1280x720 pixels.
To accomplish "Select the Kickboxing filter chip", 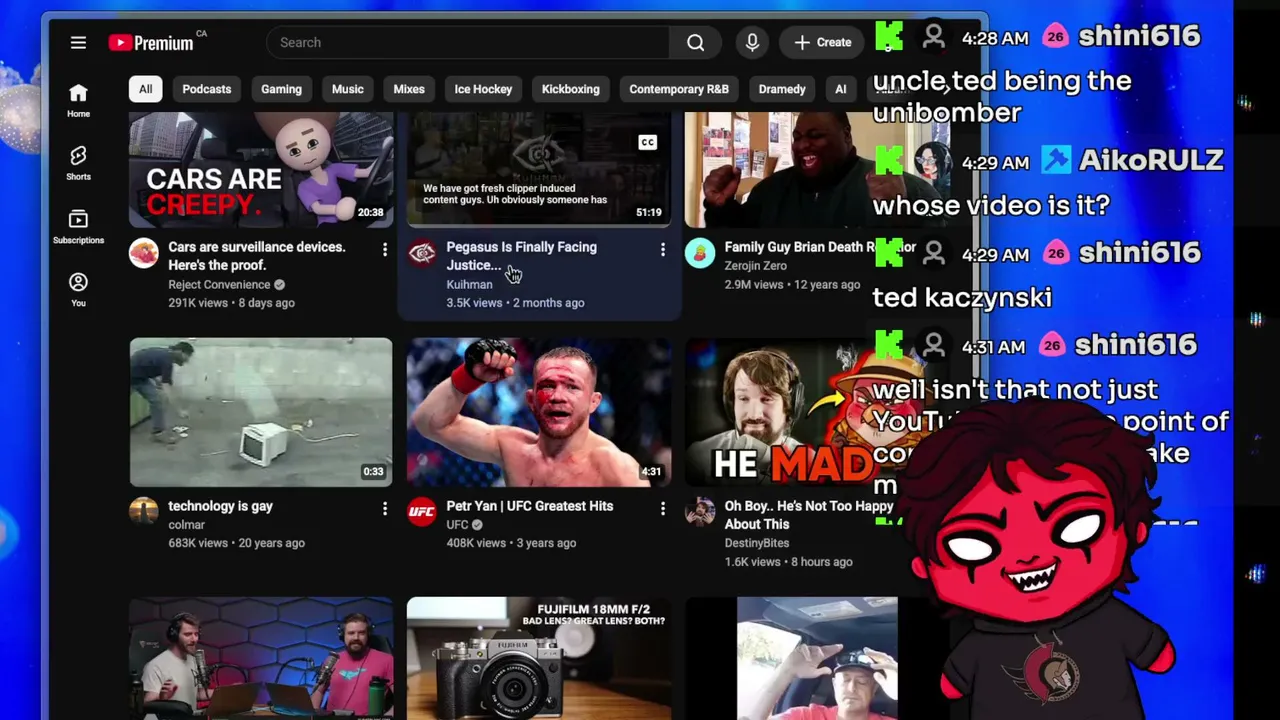I will [570, 89].
